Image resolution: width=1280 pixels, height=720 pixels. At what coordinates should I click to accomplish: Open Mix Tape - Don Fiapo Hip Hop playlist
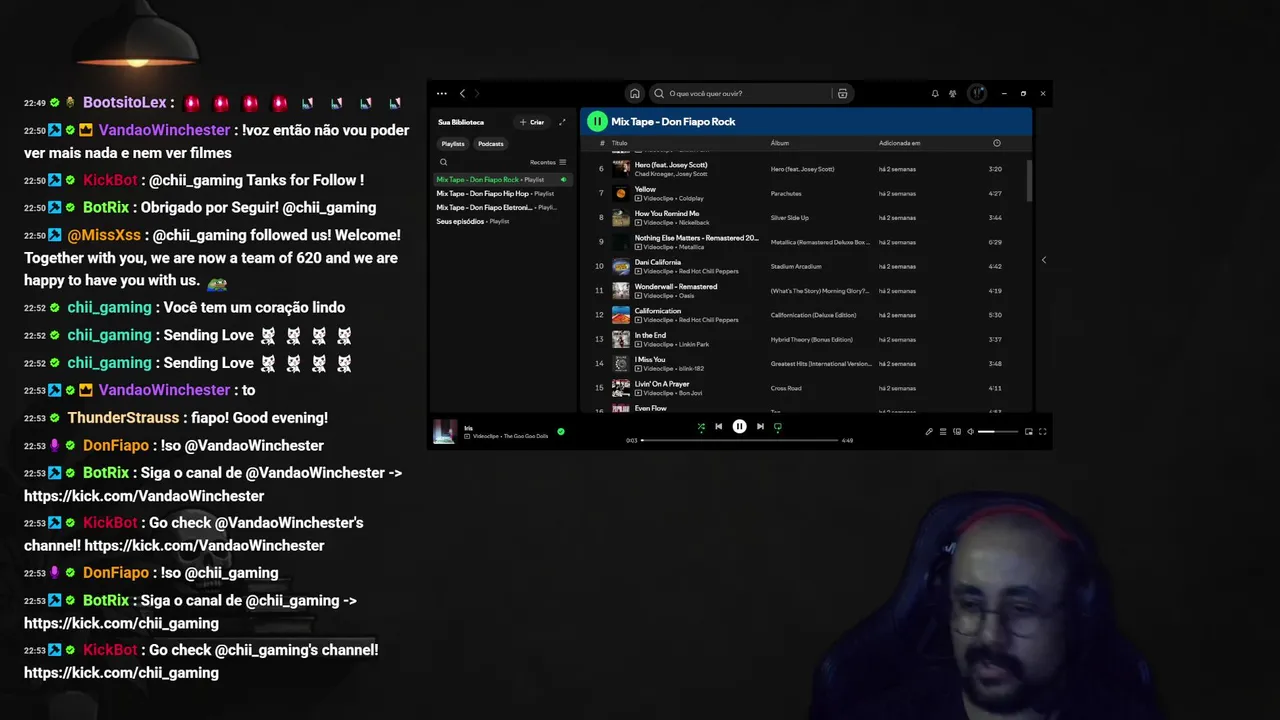pyautogui.click(x=502, y=194)
